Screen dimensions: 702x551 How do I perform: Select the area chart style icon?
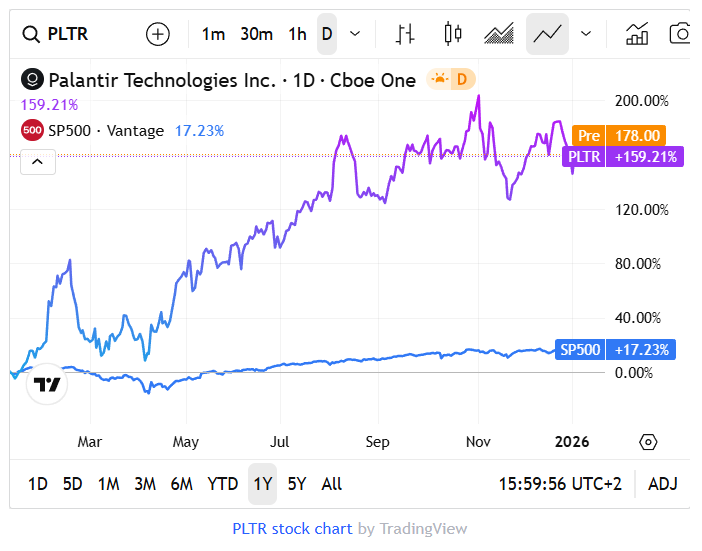[x=498, y=34]
